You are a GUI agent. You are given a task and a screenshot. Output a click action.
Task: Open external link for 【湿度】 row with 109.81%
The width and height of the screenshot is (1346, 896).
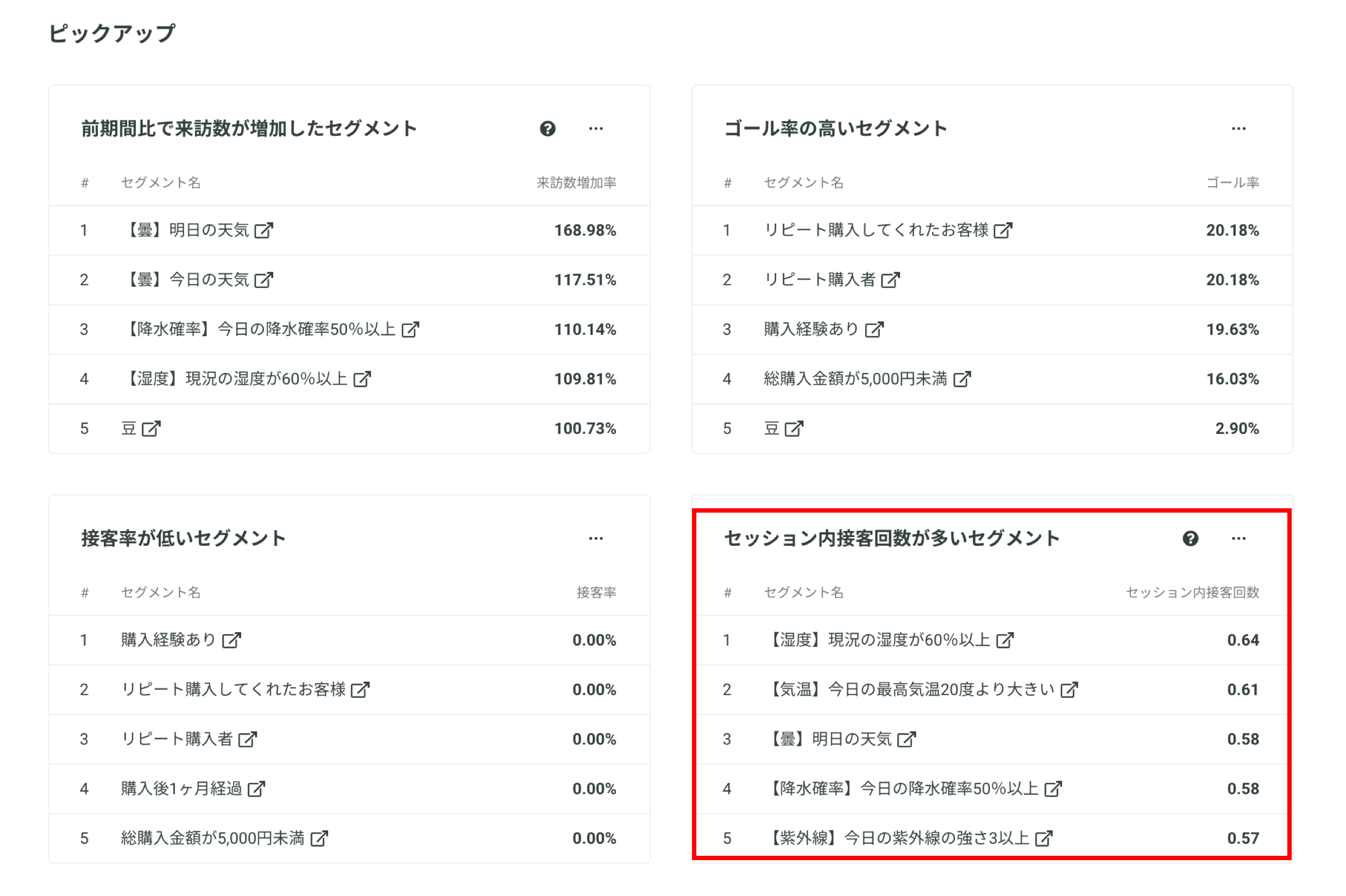362,379
